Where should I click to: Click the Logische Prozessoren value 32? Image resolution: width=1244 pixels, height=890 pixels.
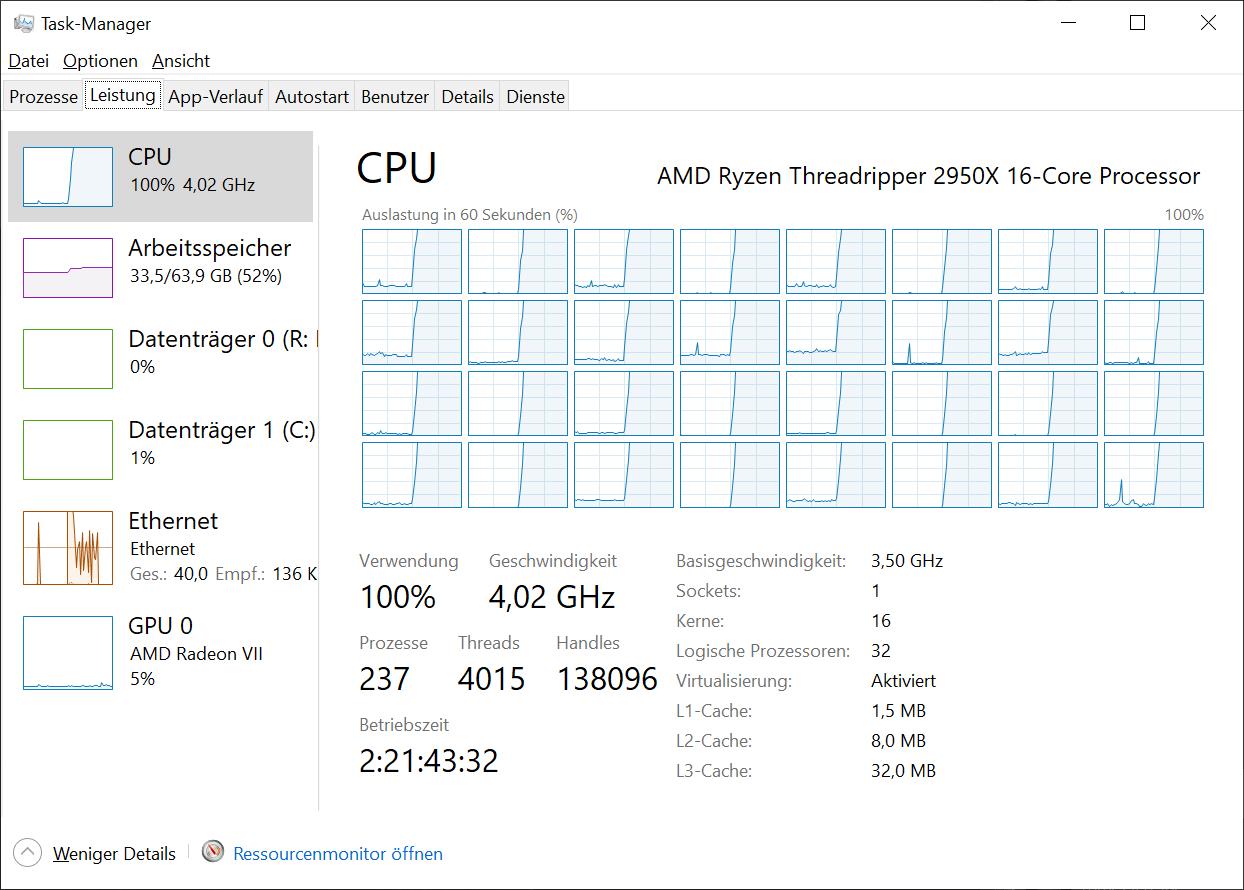(x=881, y=651)
